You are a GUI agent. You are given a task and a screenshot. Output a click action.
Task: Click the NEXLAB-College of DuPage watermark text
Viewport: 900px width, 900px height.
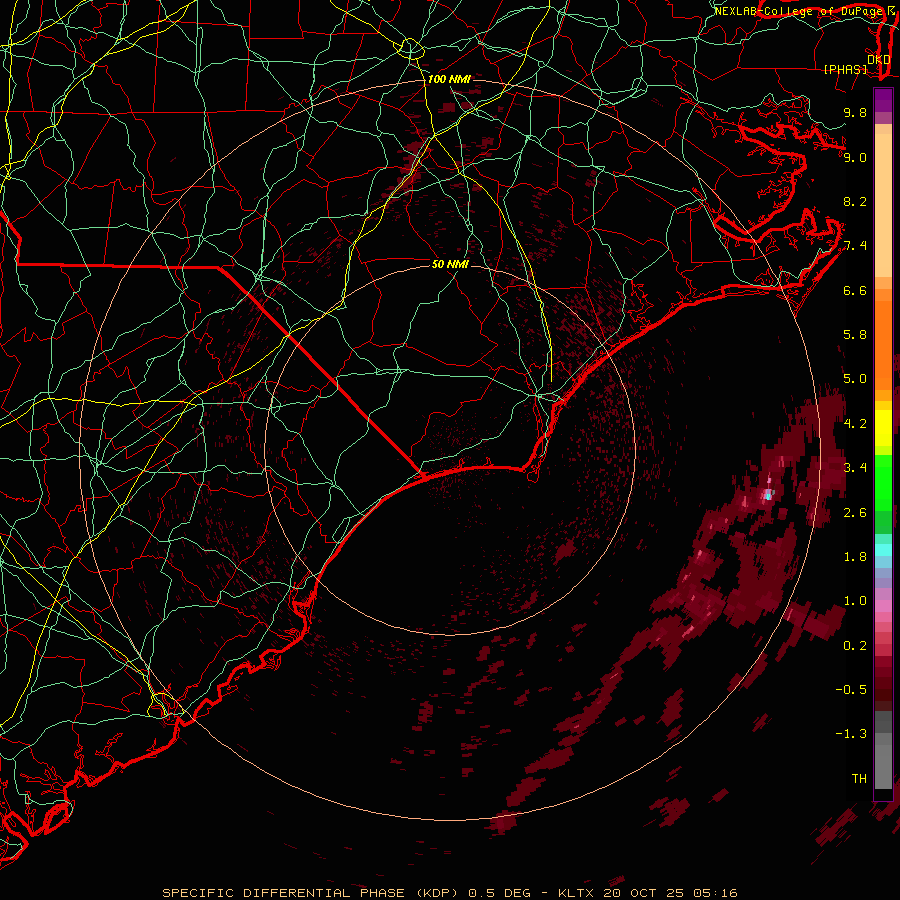pyautogui.click(x=804, y=11)
